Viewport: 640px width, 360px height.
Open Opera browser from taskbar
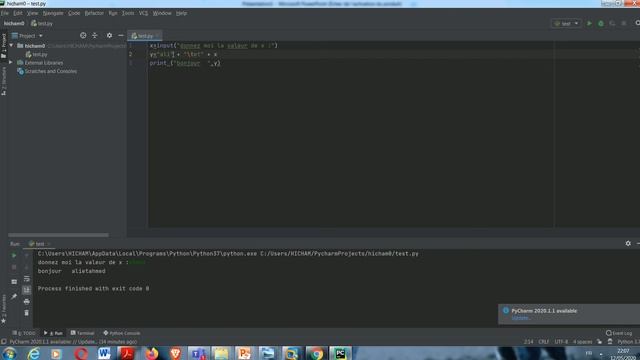pyautogui.click(x=81, y=353)
